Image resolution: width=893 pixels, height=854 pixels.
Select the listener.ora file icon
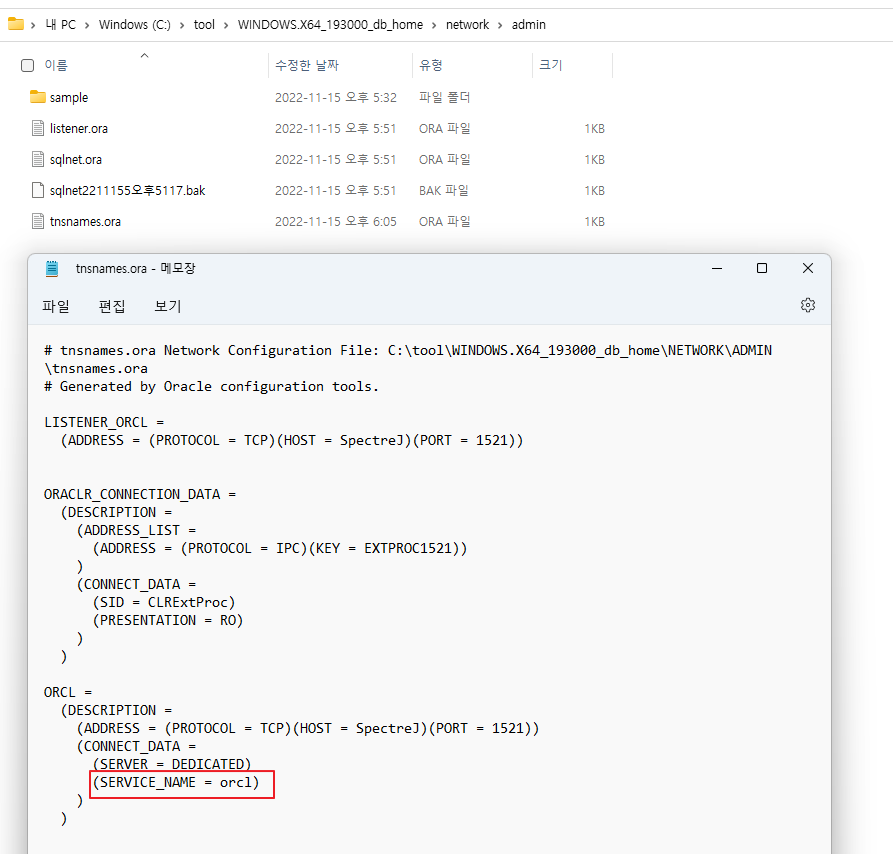[x=38, y=128]
